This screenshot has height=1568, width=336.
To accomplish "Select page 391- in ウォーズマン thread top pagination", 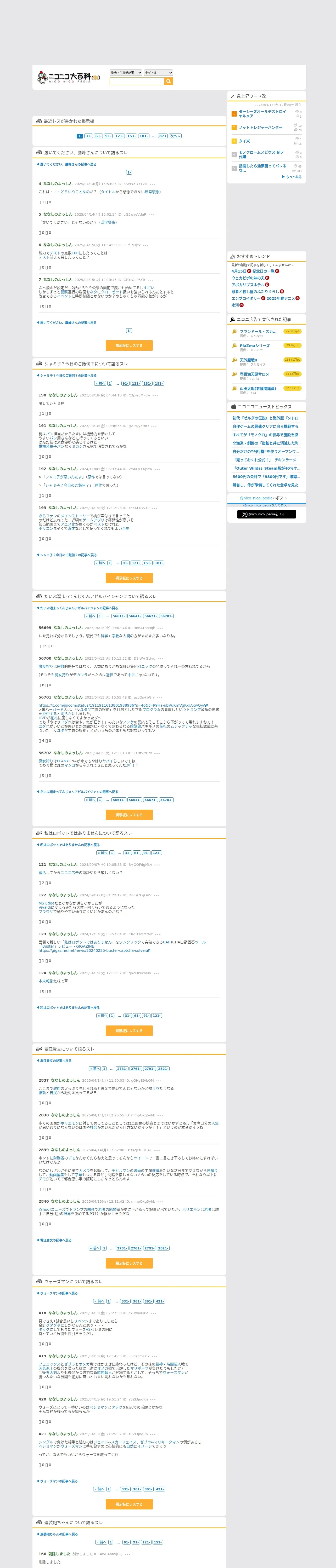I will [x=148, y=1301].
